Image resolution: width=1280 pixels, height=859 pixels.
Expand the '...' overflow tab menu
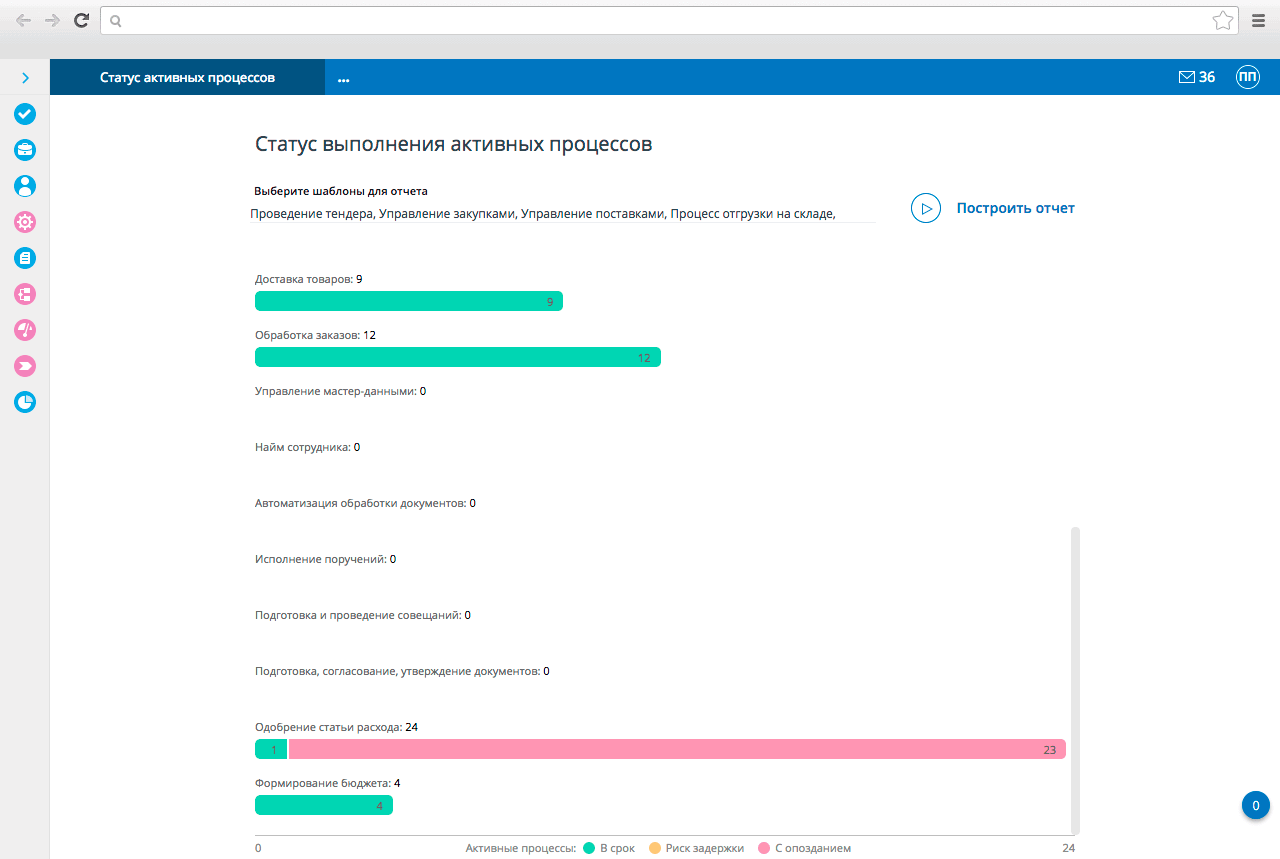tap(343, 78)
